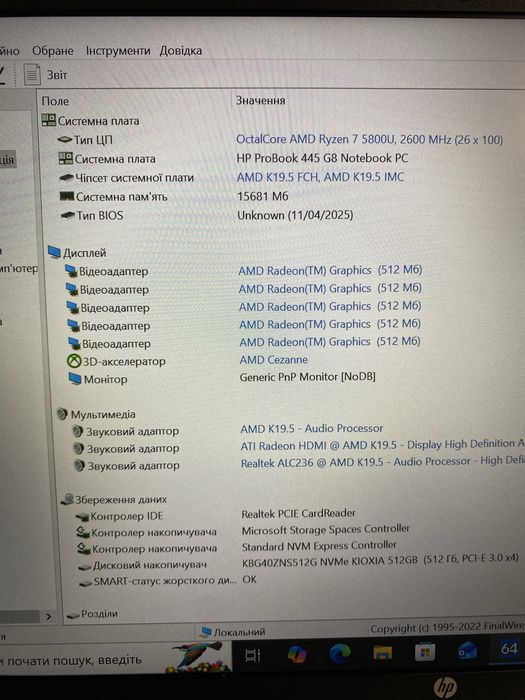
Task: Click the left panel scrollbar right arrow
Action: 48,617
